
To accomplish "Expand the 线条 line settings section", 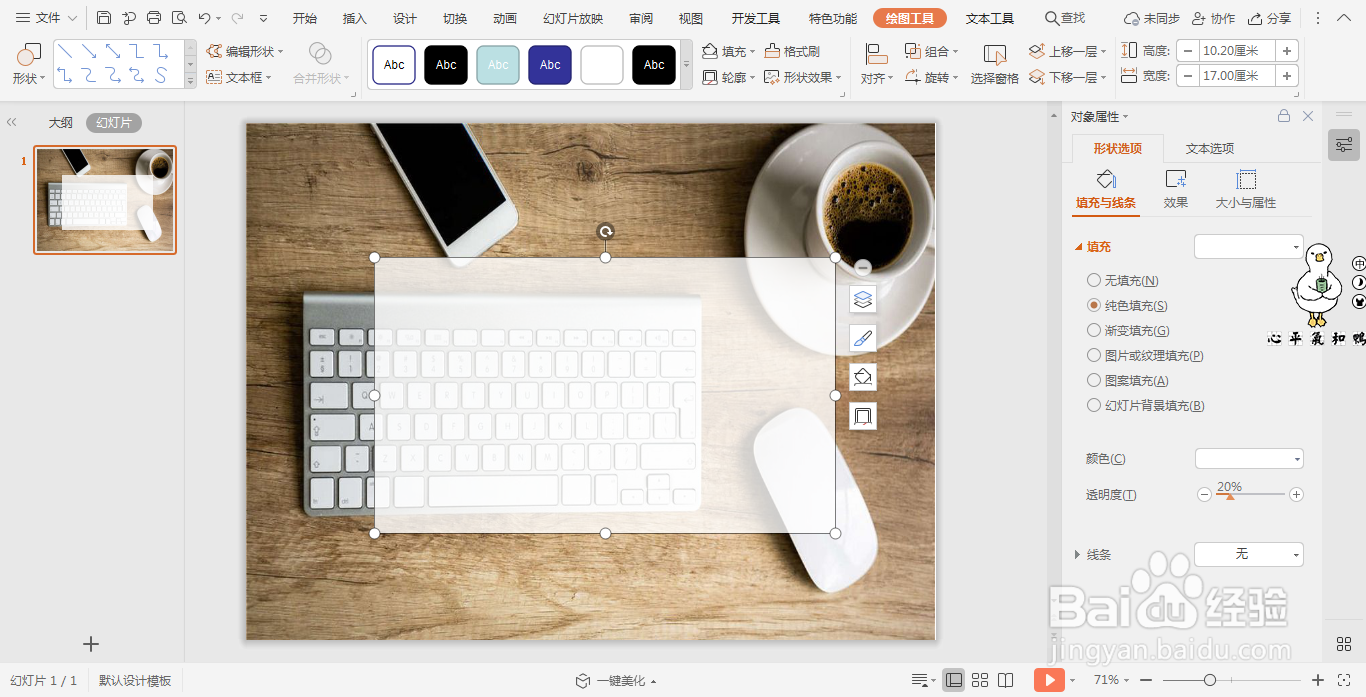I will point(1100,554).
